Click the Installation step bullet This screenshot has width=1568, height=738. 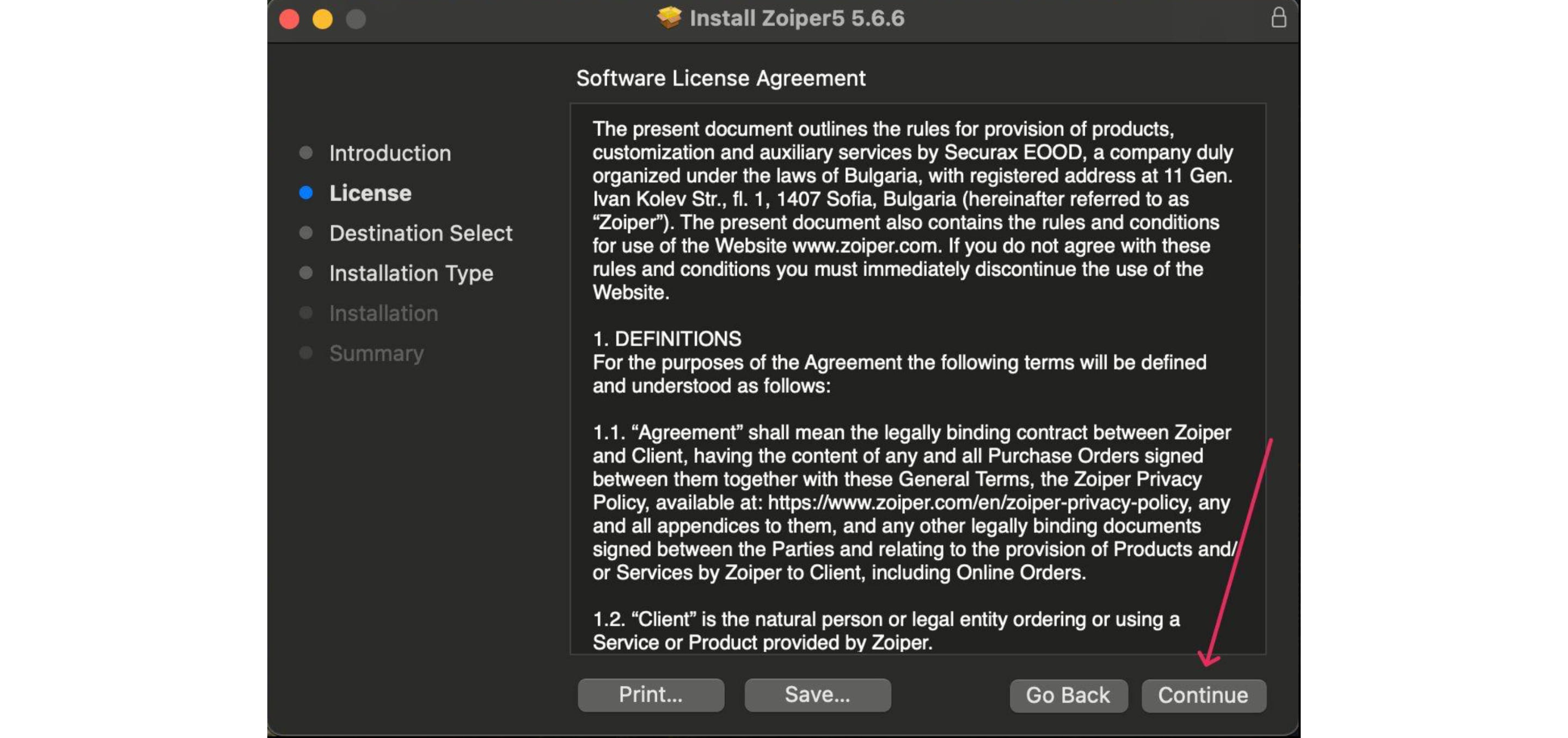click(306, 313)
